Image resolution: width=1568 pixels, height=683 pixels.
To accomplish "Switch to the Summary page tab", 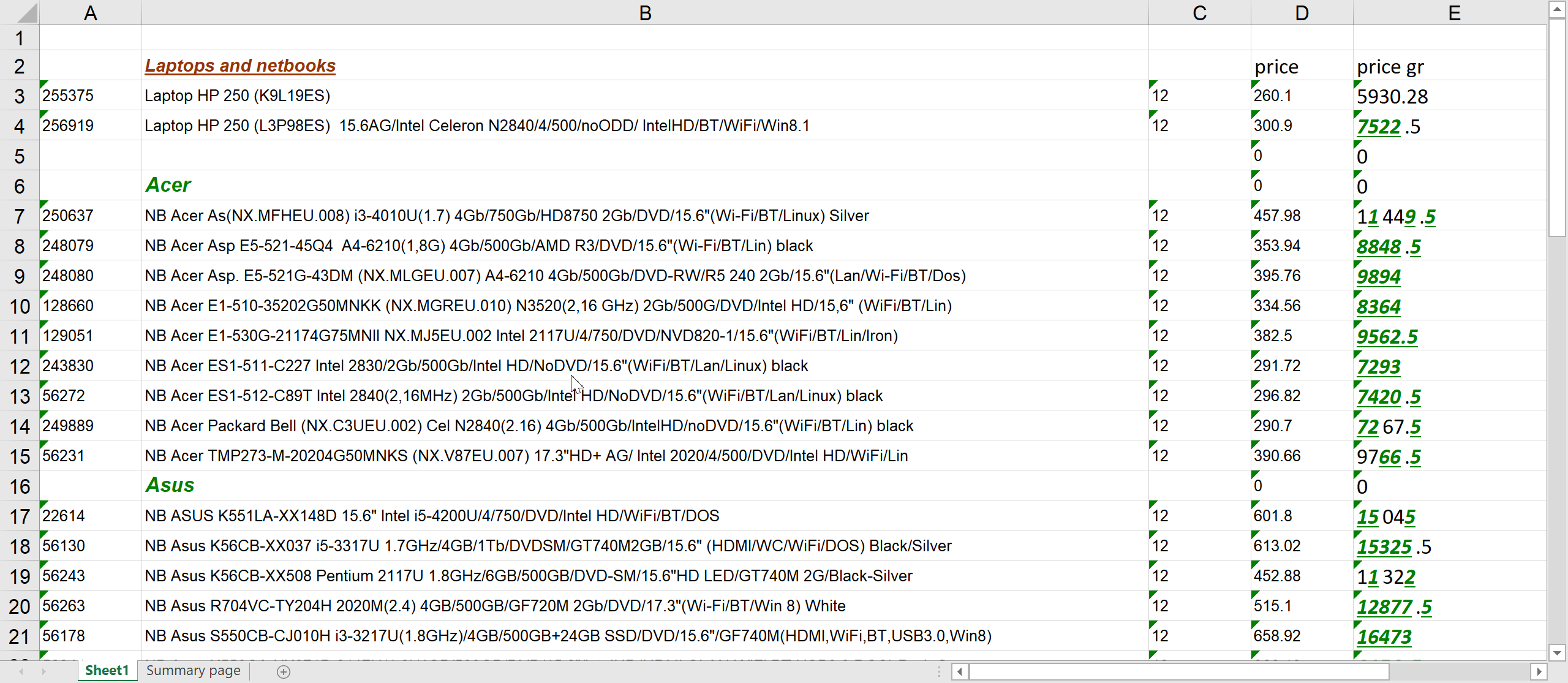I will [x=193, y=671].
